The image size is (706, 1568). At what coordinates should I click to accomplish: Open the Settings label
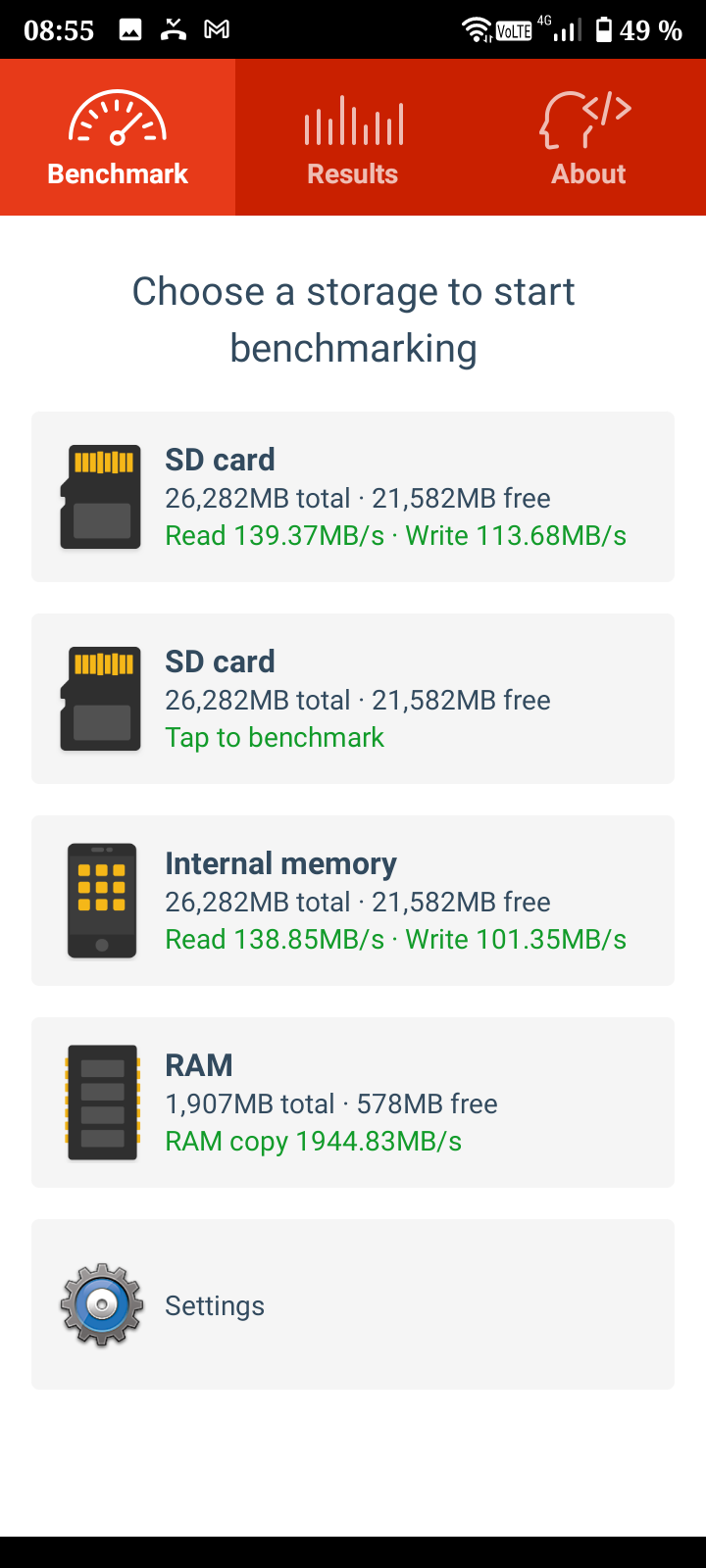point(215,1305)
